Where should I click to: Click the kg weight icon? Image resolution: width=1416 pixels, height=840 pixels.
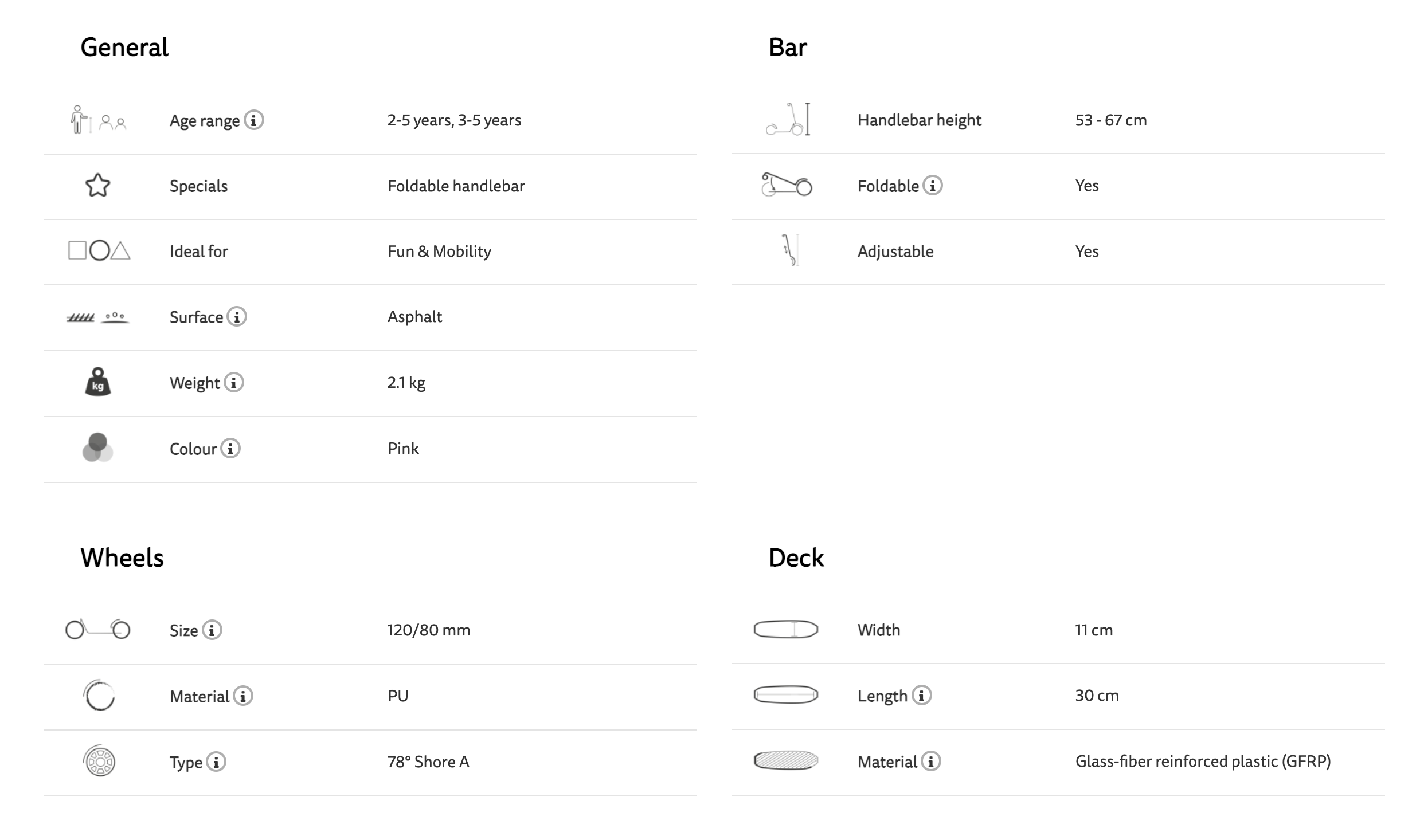(98, 382)
